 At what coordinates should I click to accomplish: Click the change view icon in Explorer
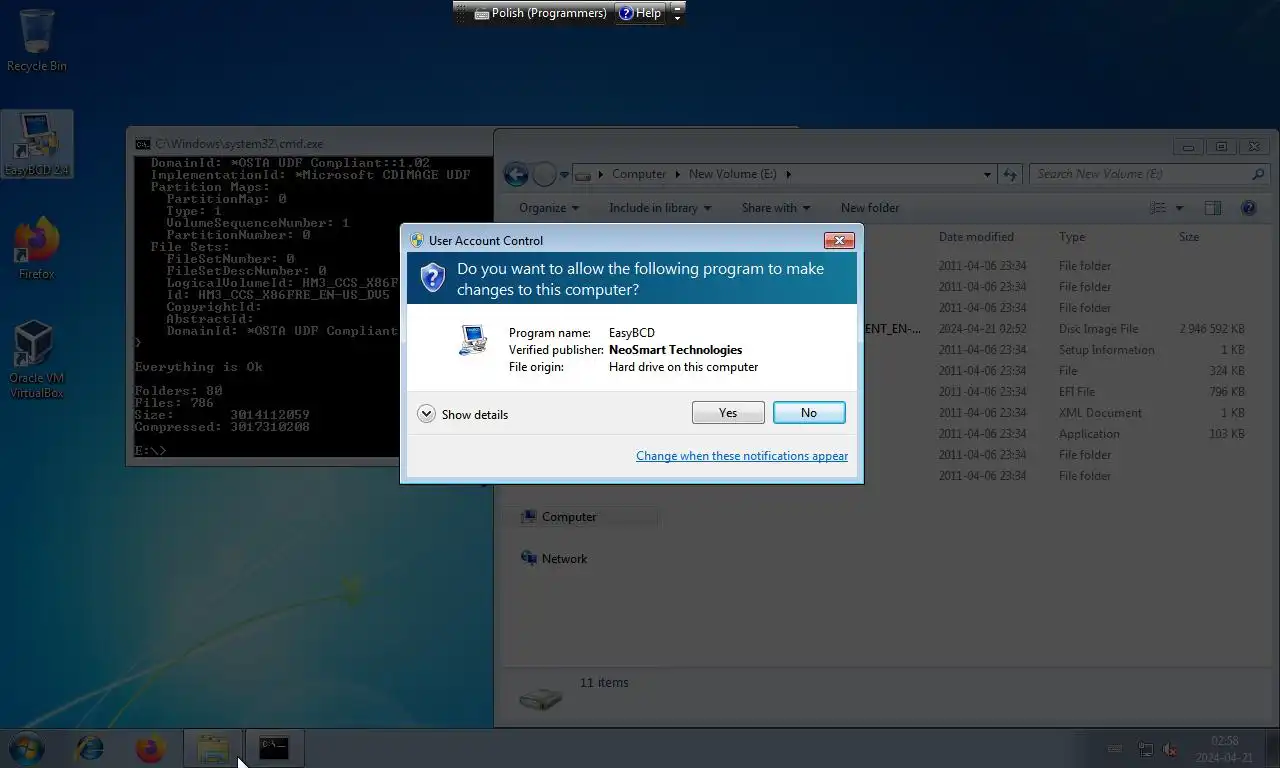click(x=1158, y=208)
